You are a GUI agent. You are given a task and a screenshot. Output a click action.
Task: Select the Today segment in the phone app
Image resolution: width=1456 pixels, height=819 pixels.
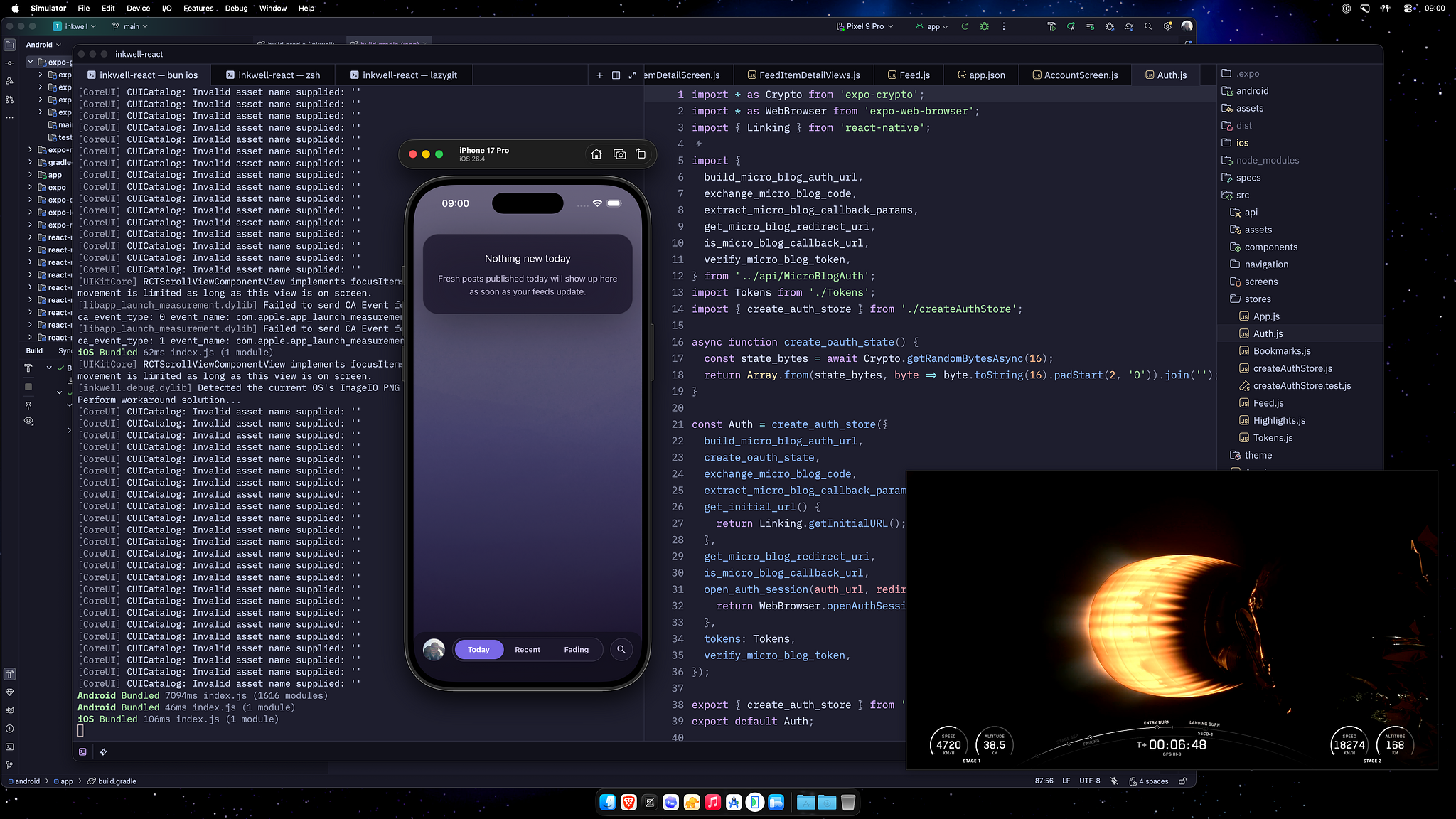[x=478, y=649]
